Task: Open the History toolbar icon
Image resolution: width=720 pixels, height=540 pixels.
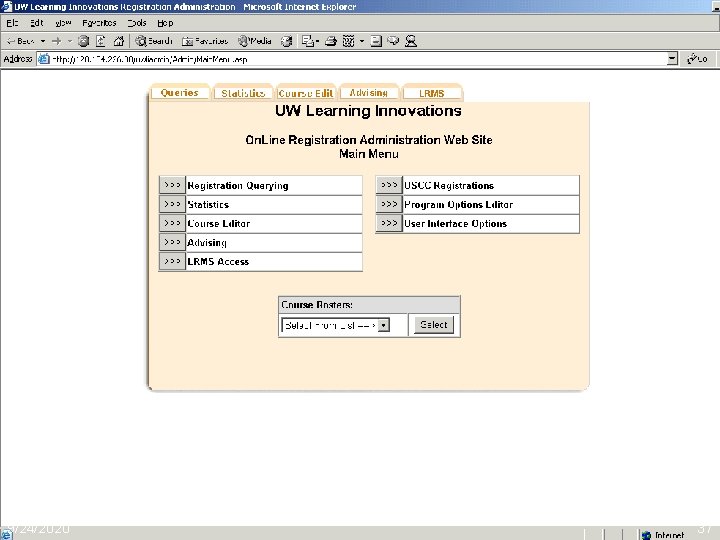Action: click(x=287, y=41)
